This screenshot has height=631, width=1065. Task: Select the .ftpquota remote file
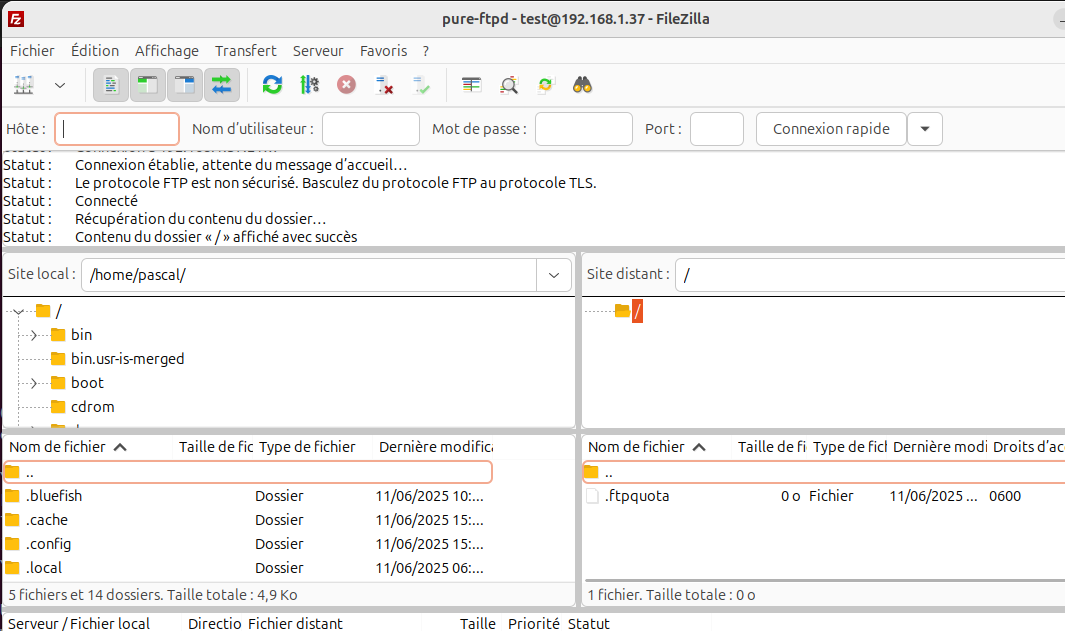coord(824,496)
